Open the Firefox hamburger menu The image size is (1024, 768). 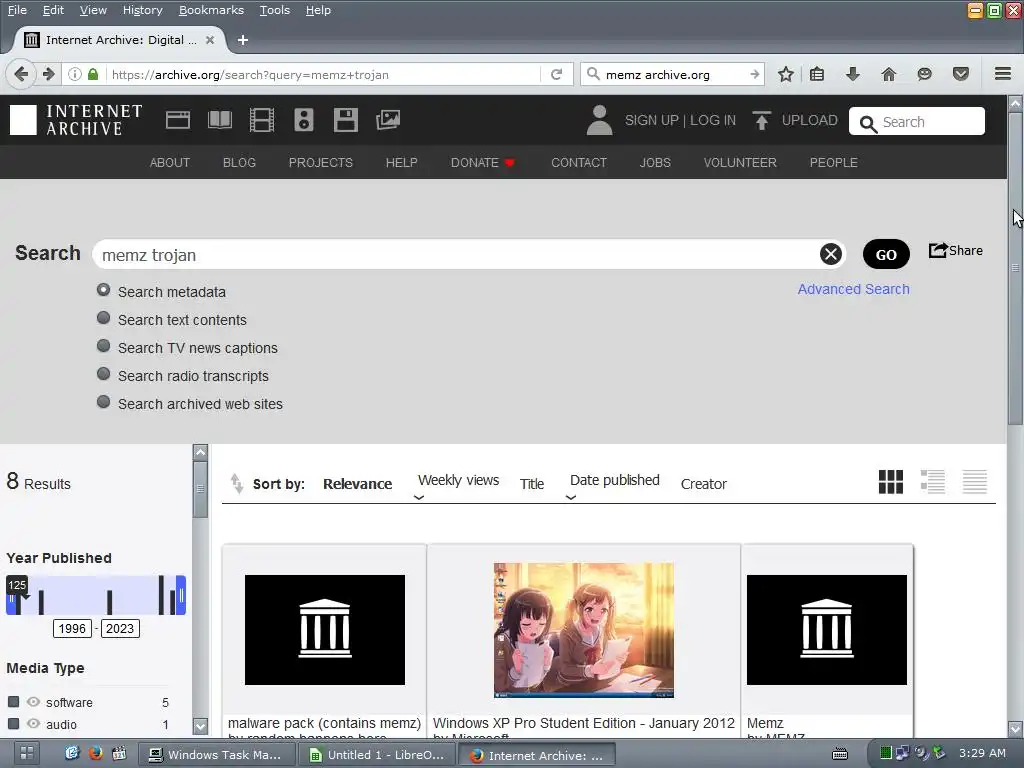pyautogui.click(x=1003, y=74)
